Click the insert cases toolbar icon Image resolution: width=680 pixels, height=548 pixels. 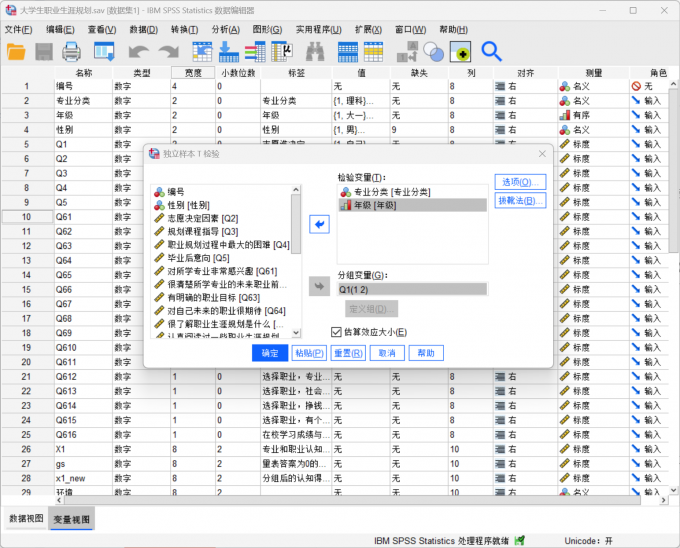348,52
